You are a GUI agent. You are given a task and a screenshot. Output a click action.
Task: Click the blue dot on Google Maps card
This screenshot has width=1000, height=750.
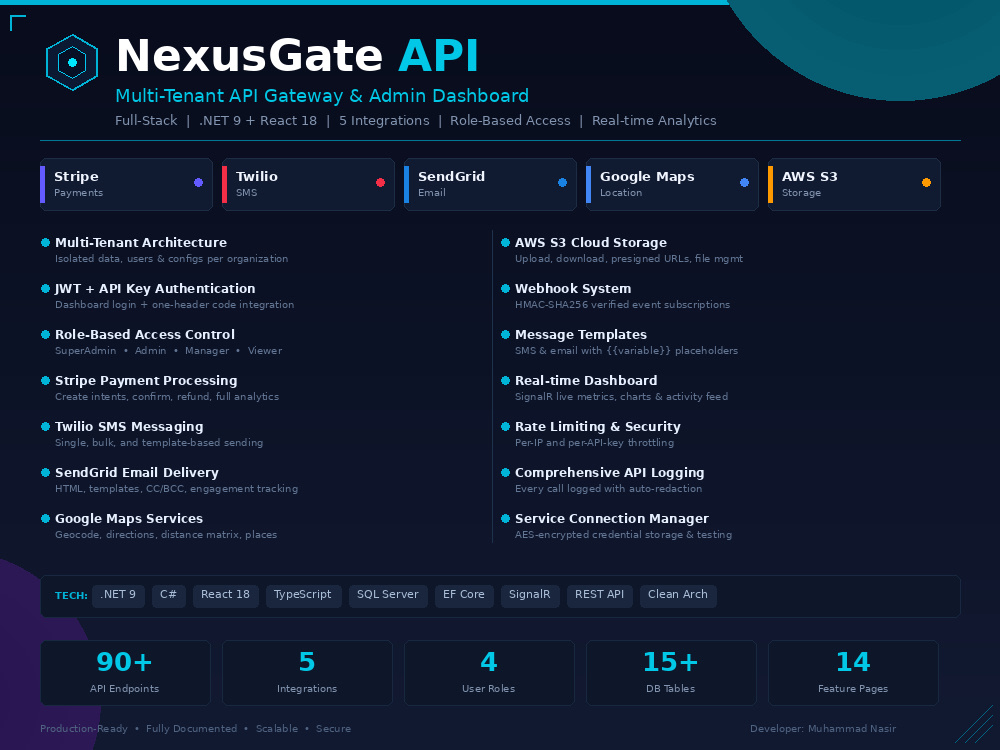[x=744, y=182]
